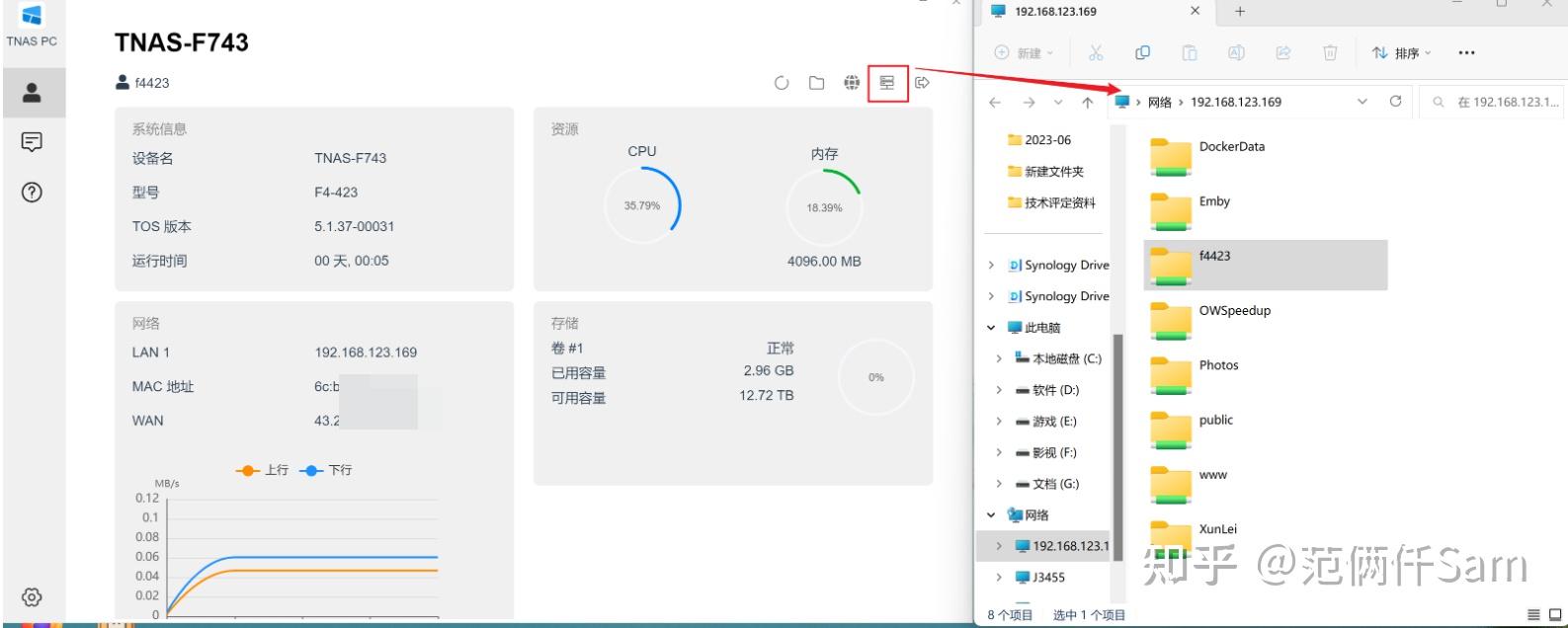Click the storage 0% ring gauge
1568x628 pixels.
[876, 377]
